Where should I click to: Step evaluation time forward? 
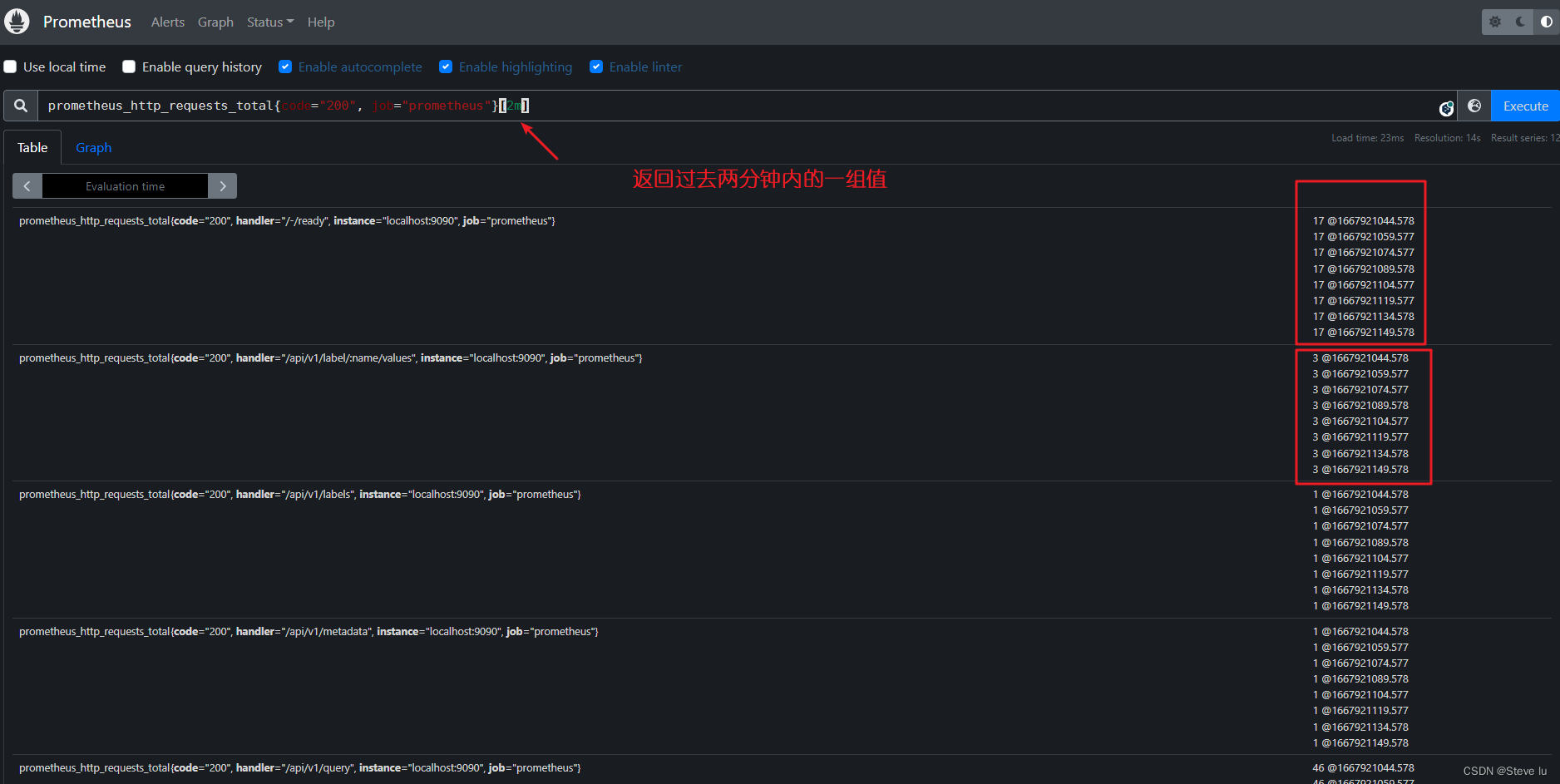[222, 186]
